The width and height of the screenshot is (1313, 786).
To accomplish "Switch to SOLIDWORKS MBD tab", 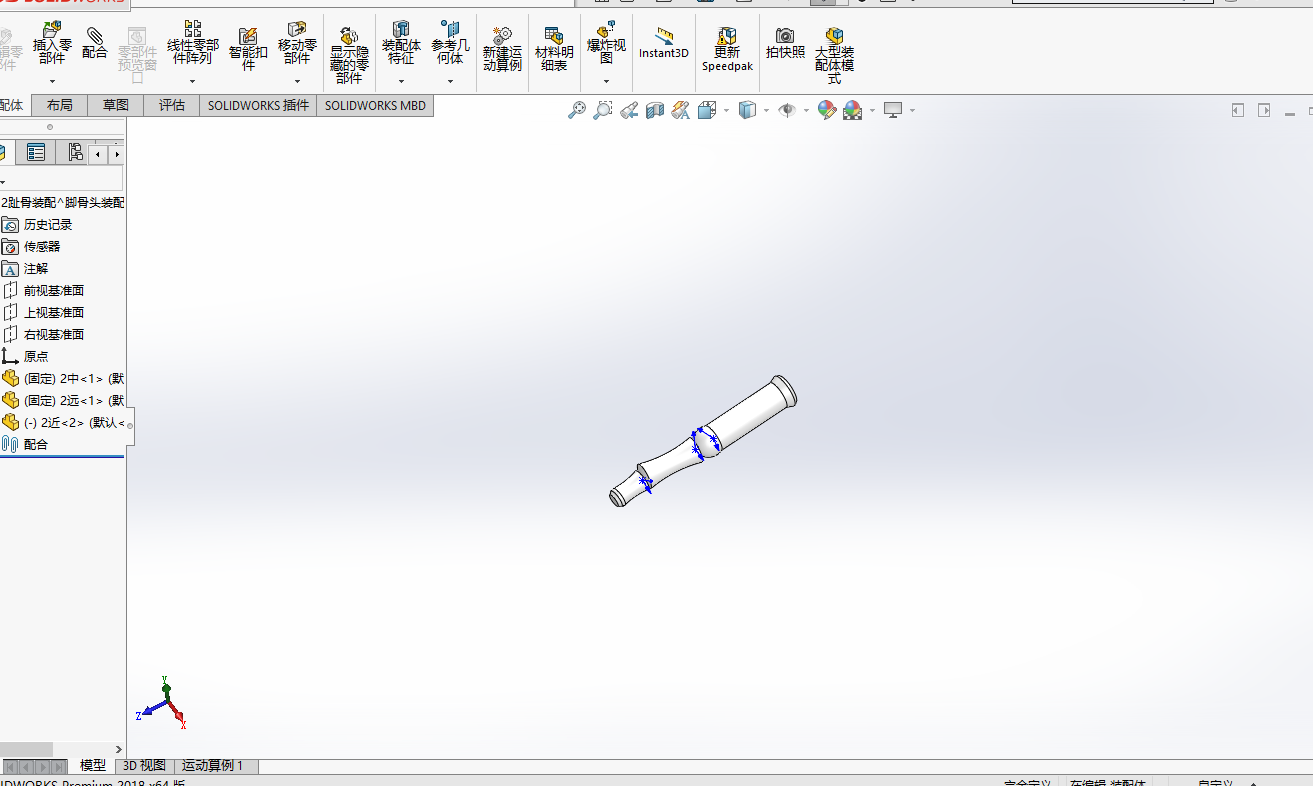I will tap(375, 105).
